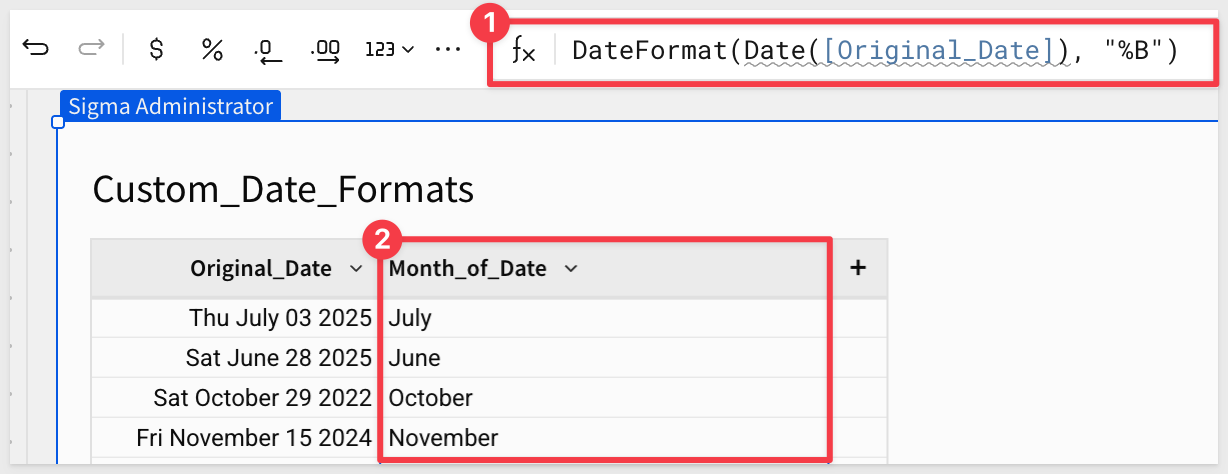Image resolution: width=1228 pixels, height=474 pixels.
Task: Increase decimal places icon
Action: coord(326,49)
